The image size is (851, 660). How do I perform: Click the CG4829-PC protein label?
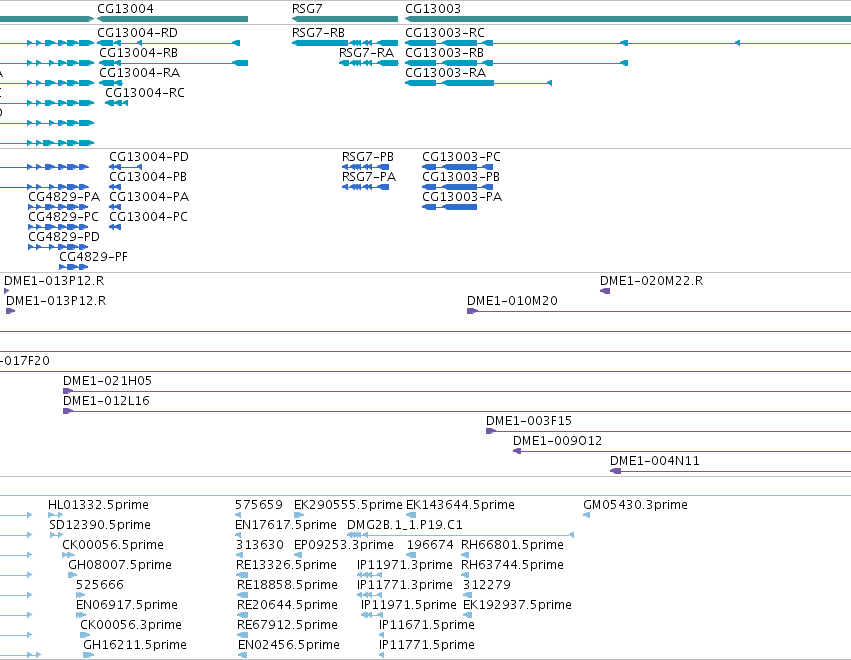click(63, 217)
